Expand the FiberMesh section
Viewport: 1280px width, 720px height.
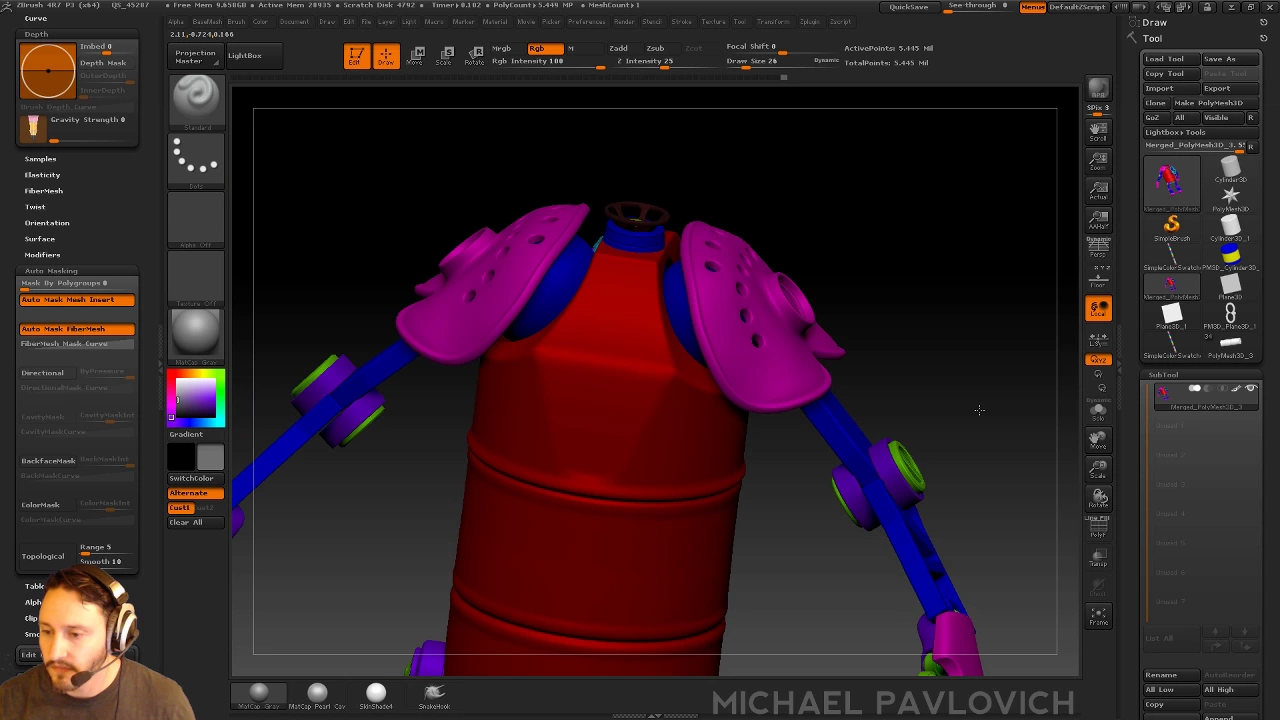point(43,191)
